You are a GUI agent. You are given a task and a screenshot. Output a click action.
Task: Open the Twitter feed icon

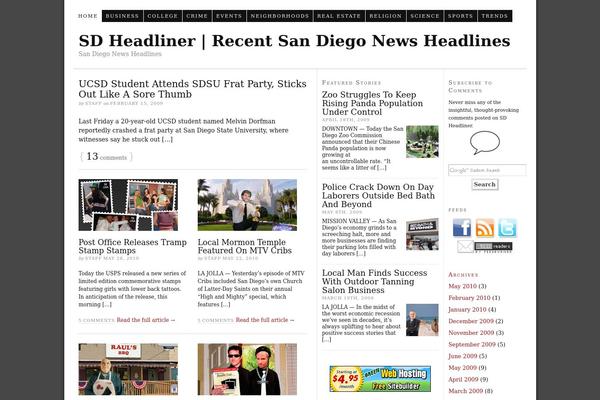tap(507, 228)
